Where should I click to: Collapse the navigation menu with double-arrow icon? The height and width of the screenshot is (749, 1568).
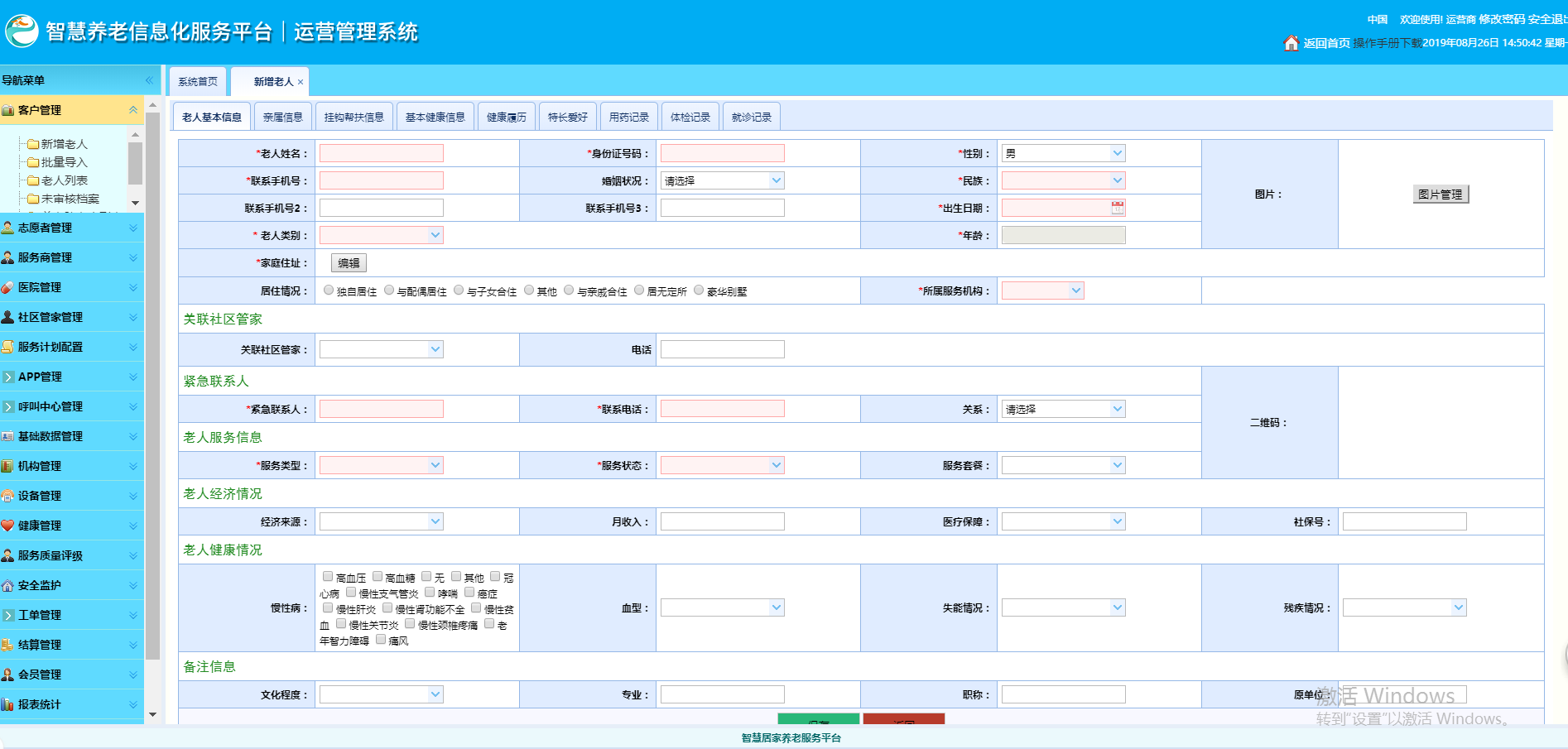tap(149, 80)
